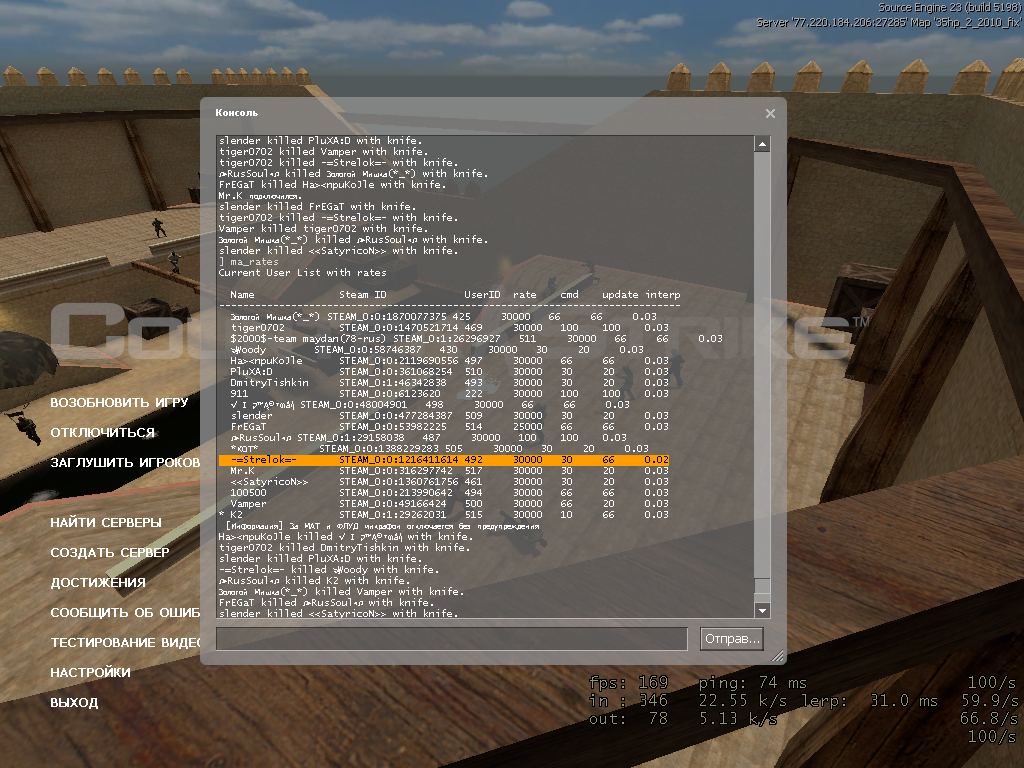Image resolution: width=1024 pixels, height=768 pixels.
Task: Click the interp column header
Action: 663,295
